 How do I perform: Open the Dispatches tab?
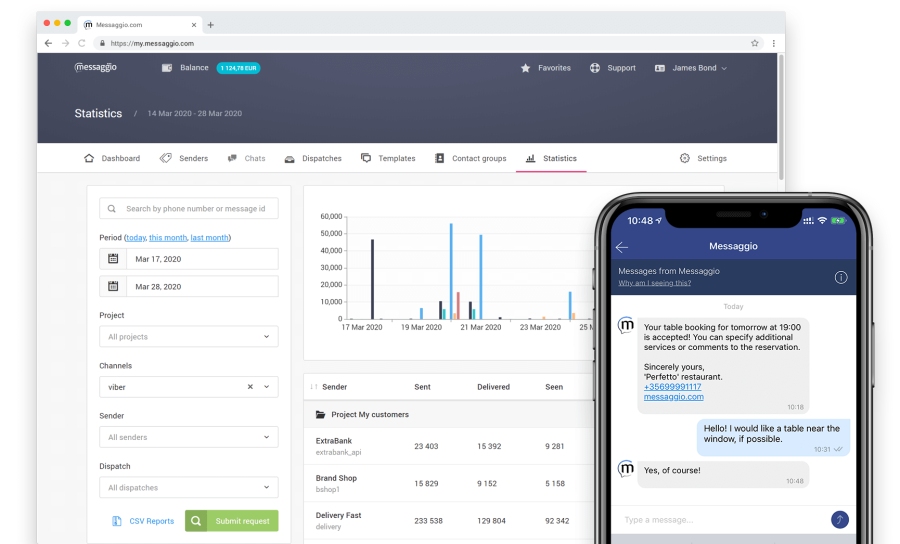click(x=313, y=158)
